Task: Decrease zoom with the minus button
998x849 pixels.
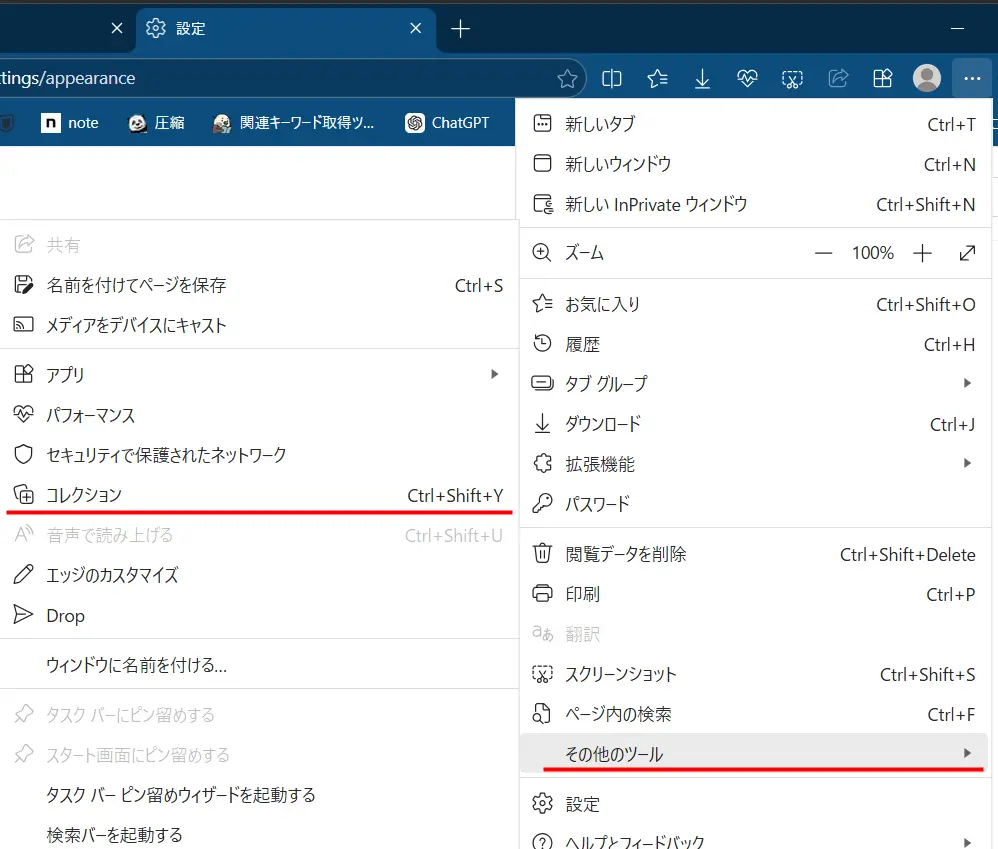Action: pyautogui.click(x=823, y=253)
